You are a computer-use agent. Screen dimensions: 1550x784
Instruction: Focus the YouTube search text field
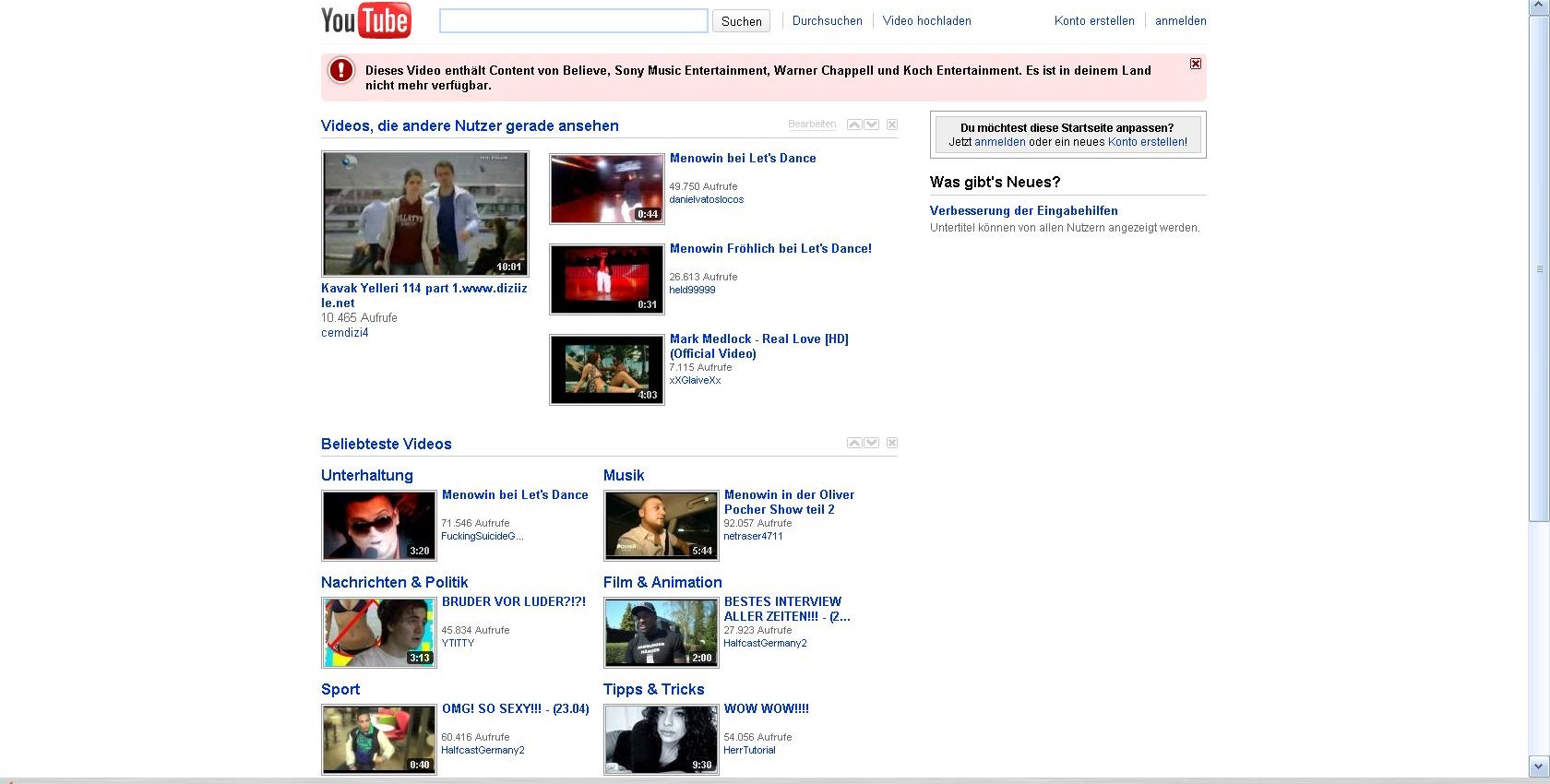pos(573,21)
